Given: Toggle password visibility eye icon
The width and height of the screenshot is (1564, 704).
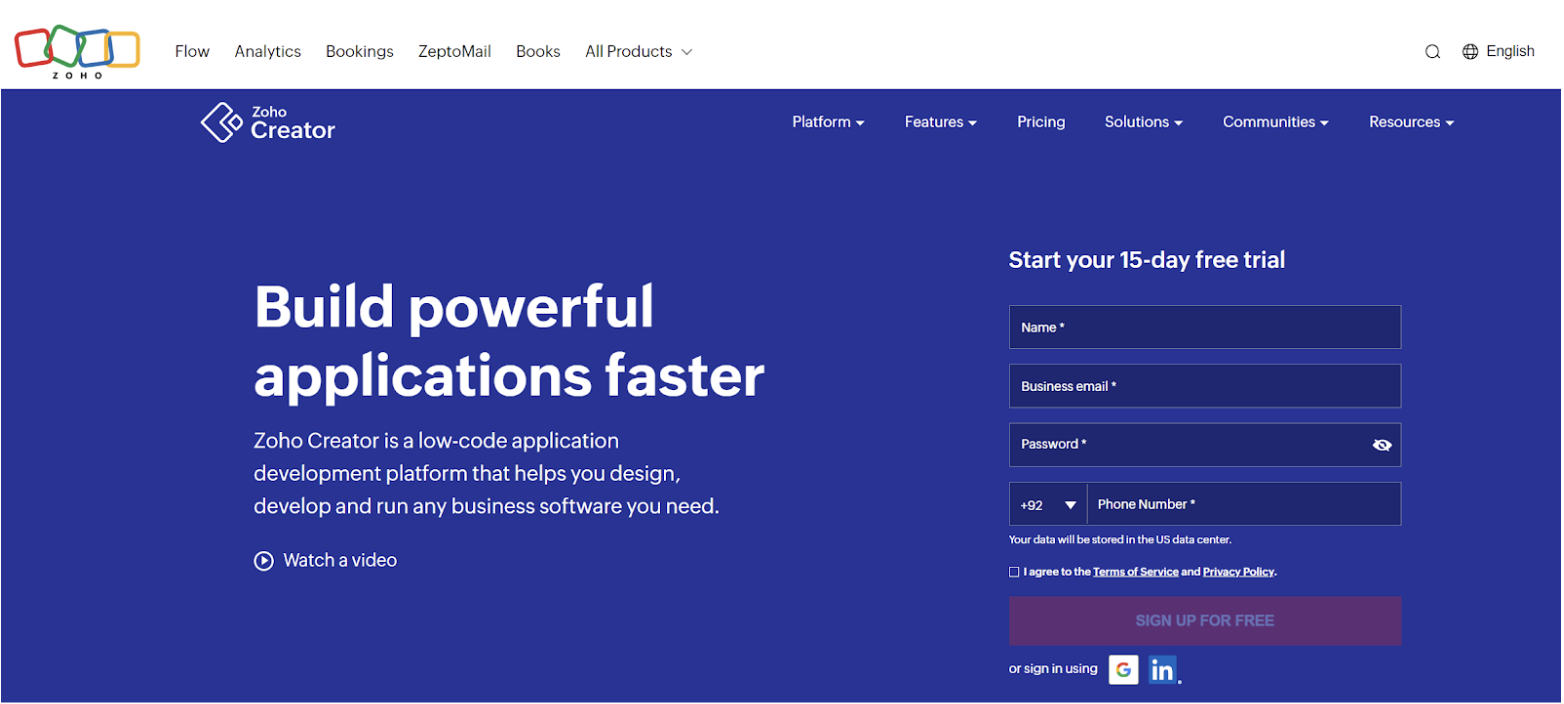Looking at the screenshot, I should (x=1382, y=445).
